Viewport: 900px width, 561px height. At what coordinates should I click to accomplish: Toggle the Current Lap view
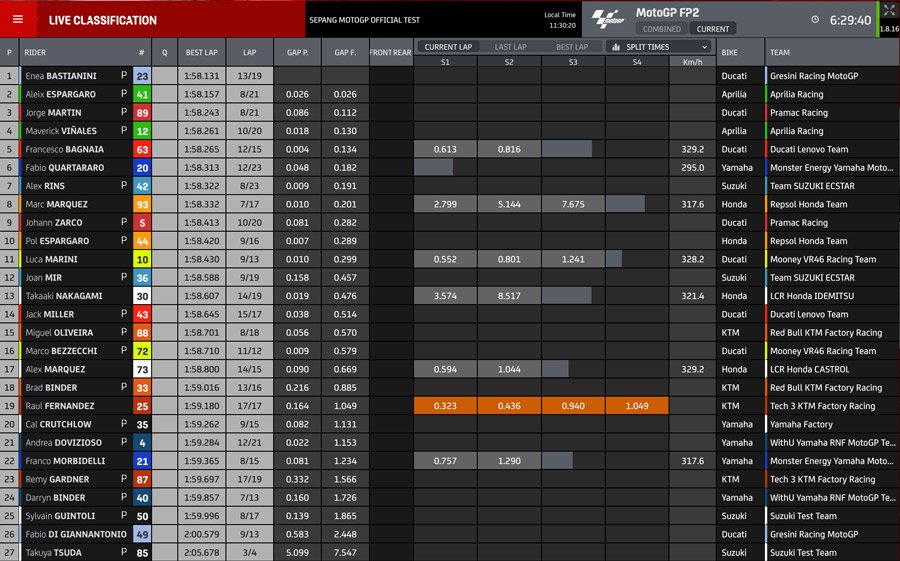[449, 47]
